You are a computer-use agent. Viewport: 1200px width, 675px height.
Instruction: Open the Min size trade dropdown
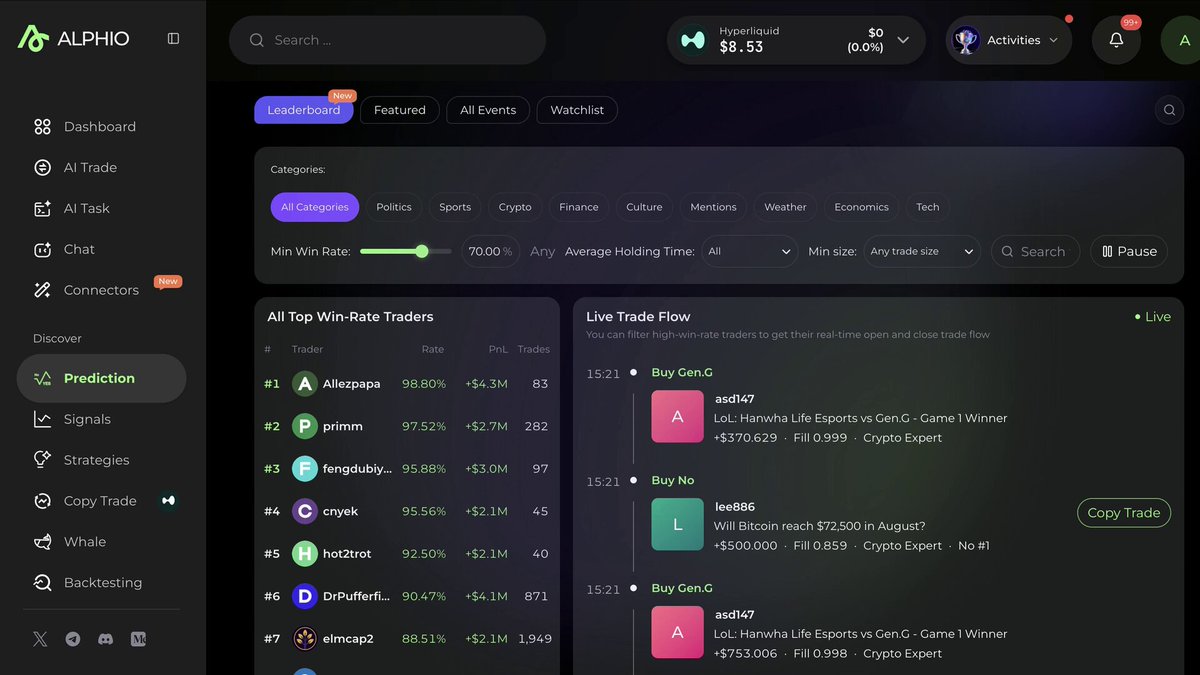click(922, 252)
